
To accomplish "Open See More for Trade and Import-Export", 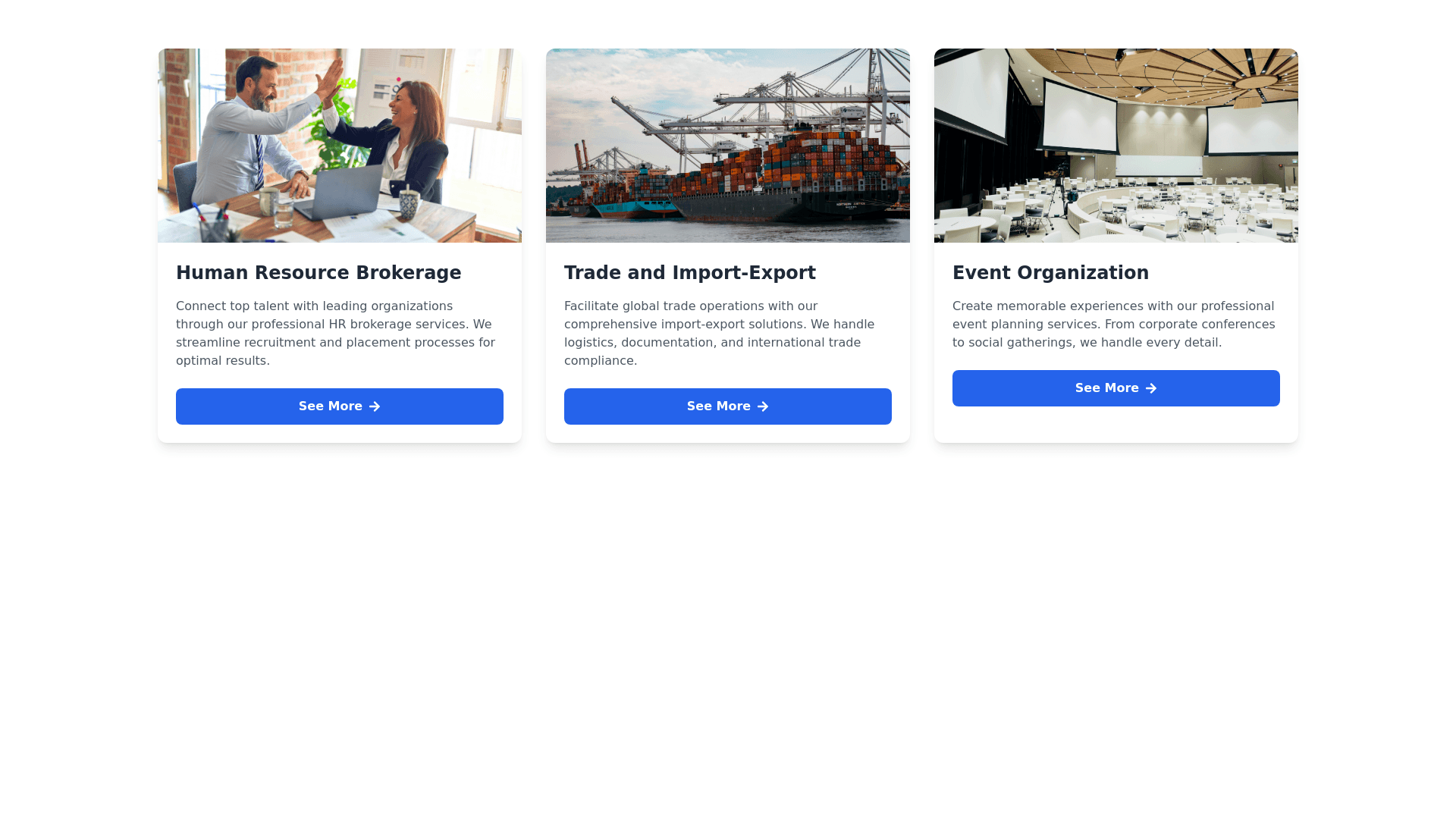I will [728, 406].
